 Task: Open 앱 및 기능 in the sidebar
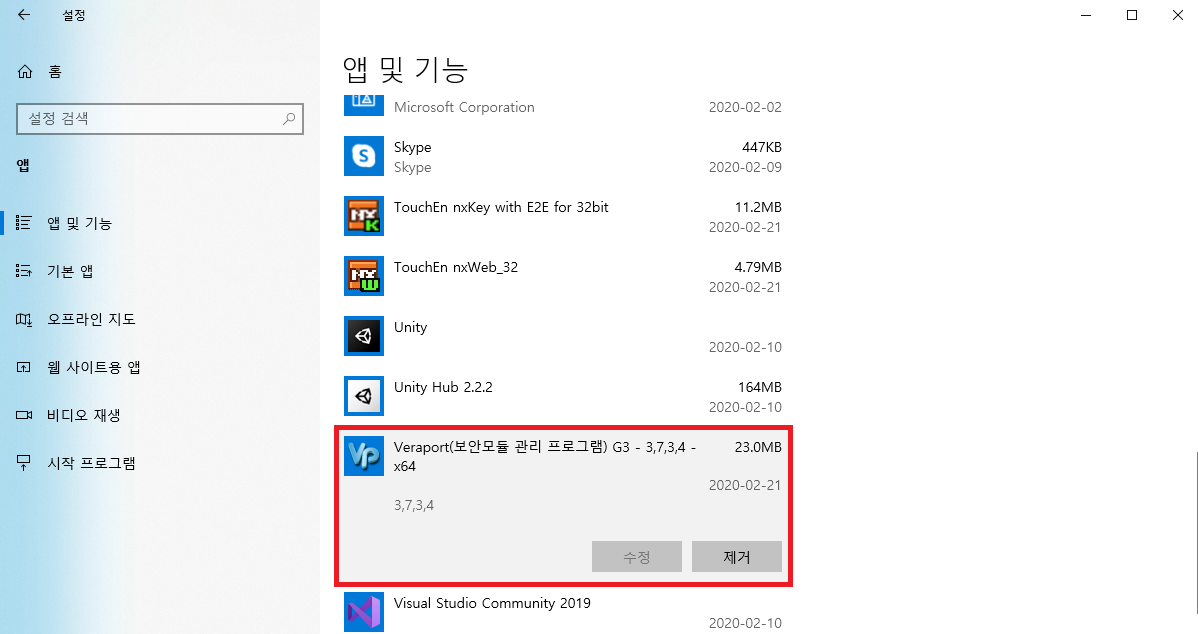(x=79, y=223)
